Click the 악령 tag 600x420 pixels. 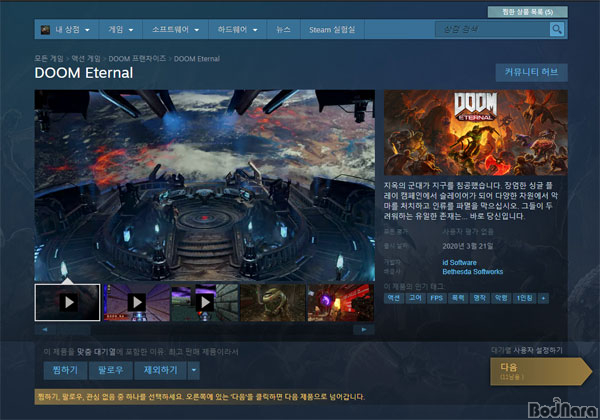click(501, 298)
